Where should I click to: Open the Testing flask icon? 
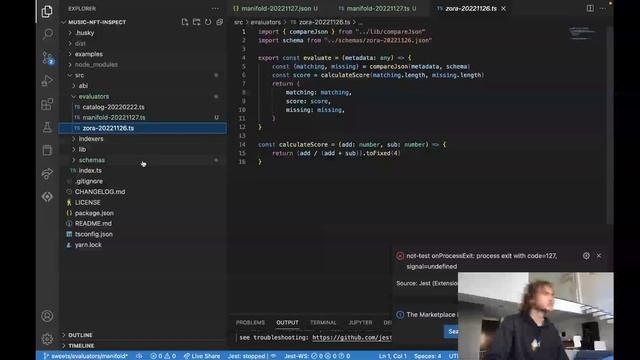[47, 127]
